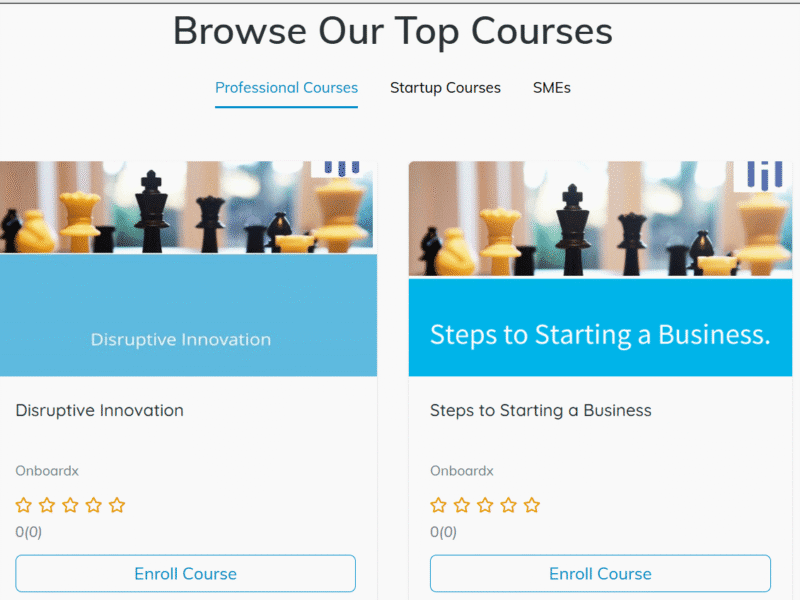Click first star of Disruptive Innovation rating
The image size is (800, 600).
[23, 505]
